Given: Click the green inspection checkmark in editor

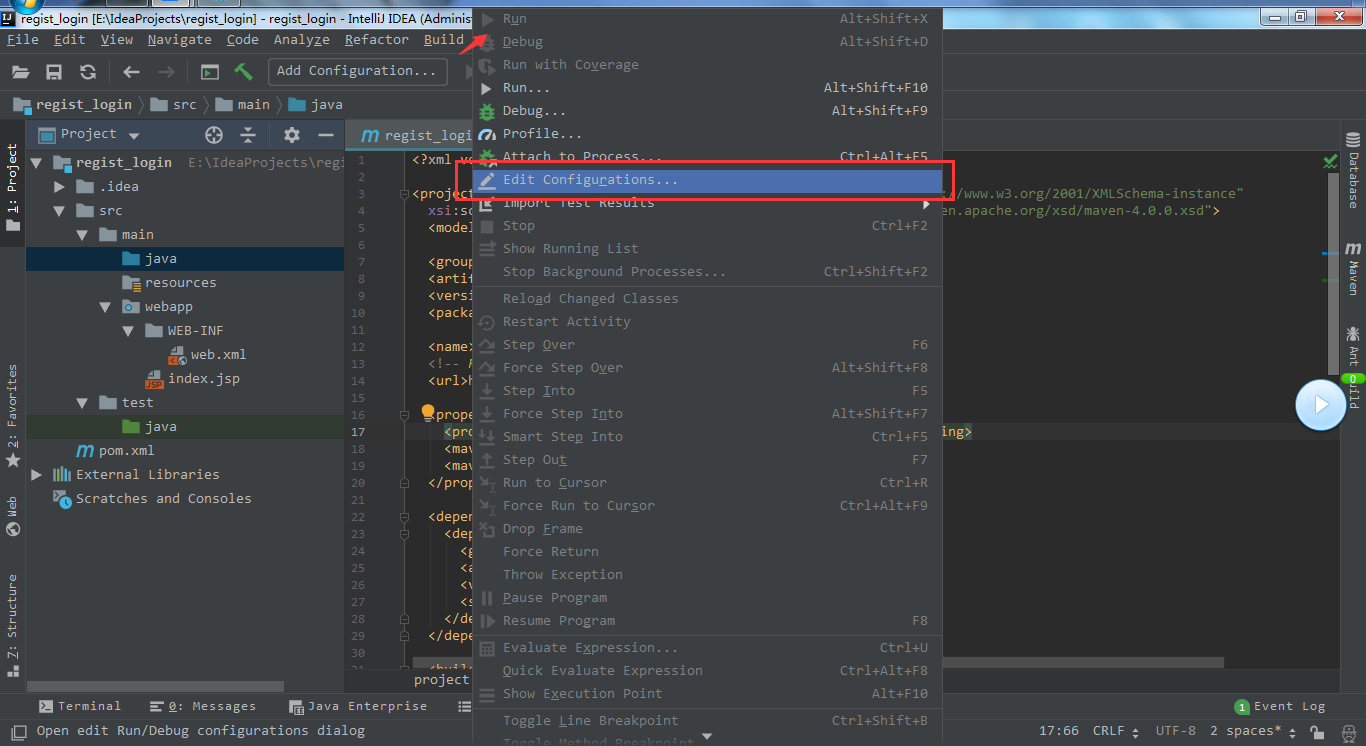Looking at the screenshot, I should 1330,161.
